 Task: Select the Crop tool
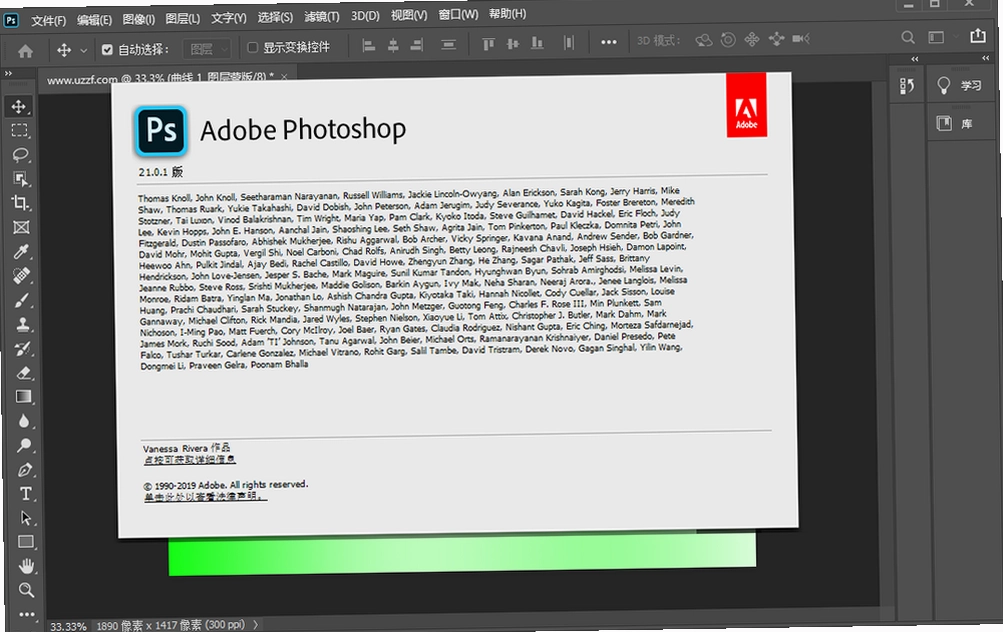[20, 203]
